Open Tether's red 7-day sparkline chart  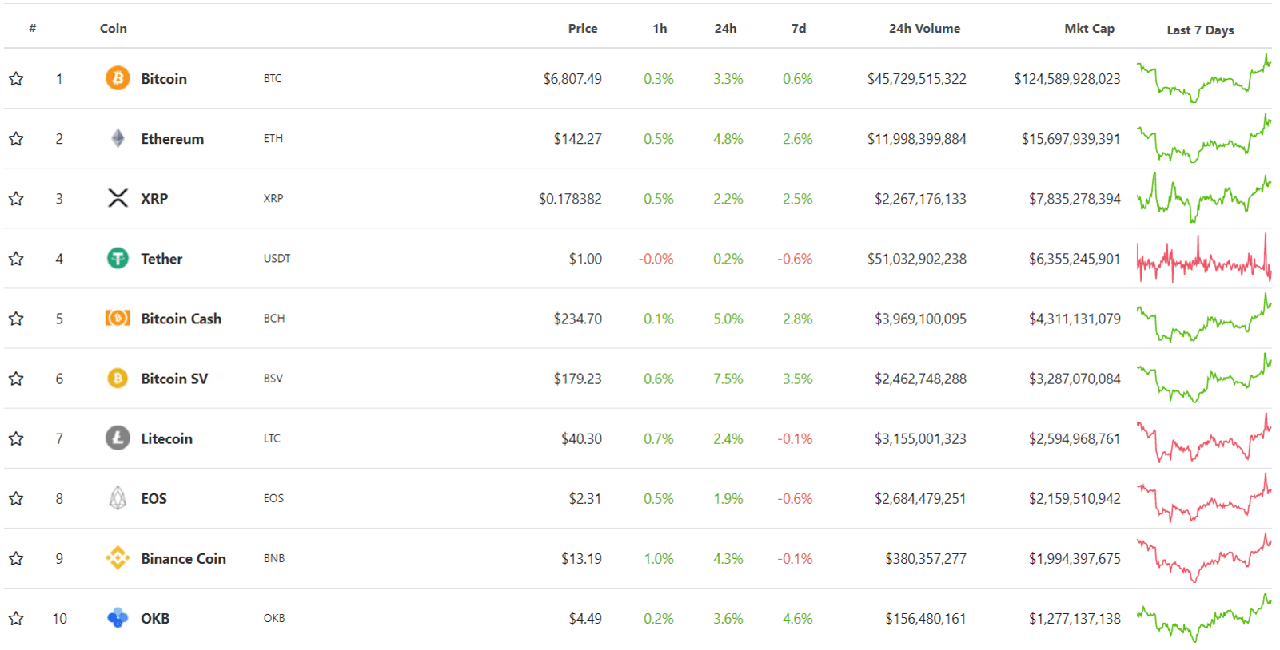1204,258
